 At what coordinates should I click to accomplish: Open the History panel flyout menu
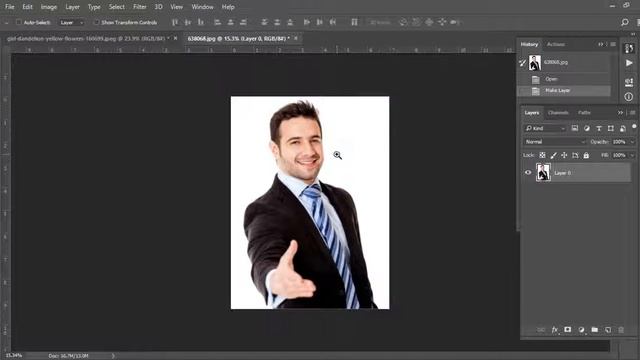tap(613, 44)
